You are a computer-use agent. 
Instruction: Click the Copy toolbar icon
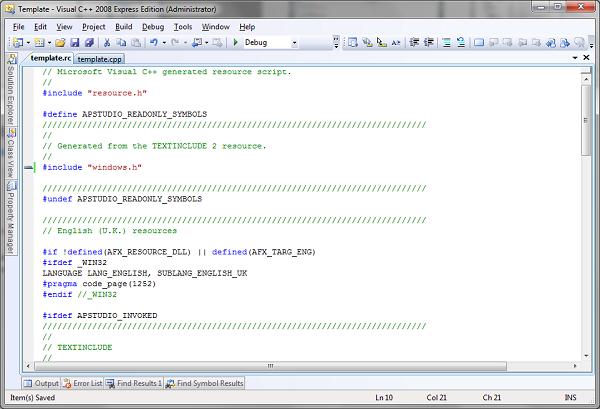pyautogui.click(x=121, y=42)
